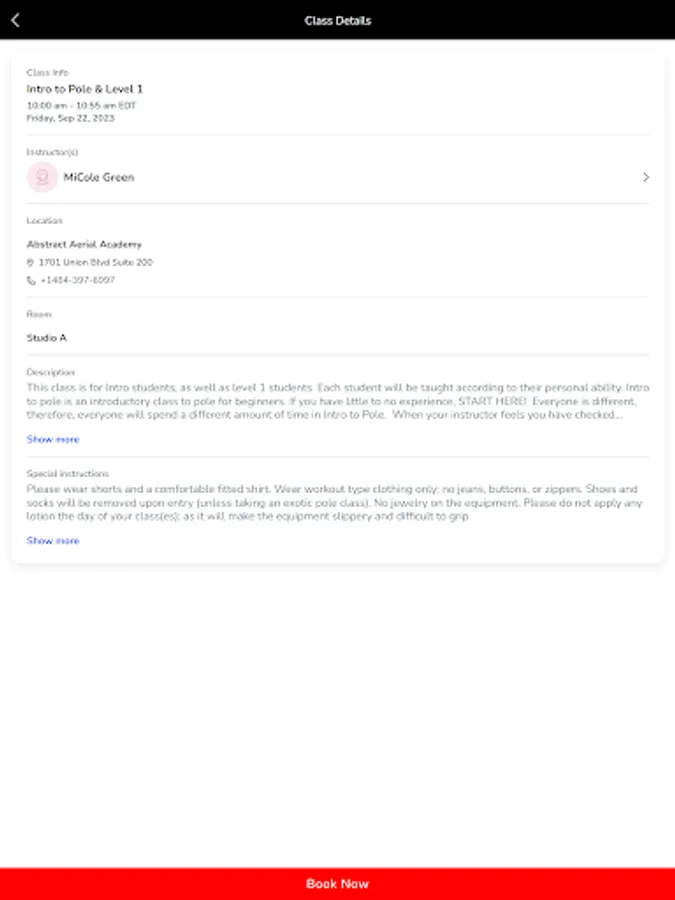Open instructor details via the right-facing arrow
This screenshot has width=675, height=900.
click(646, 177)
